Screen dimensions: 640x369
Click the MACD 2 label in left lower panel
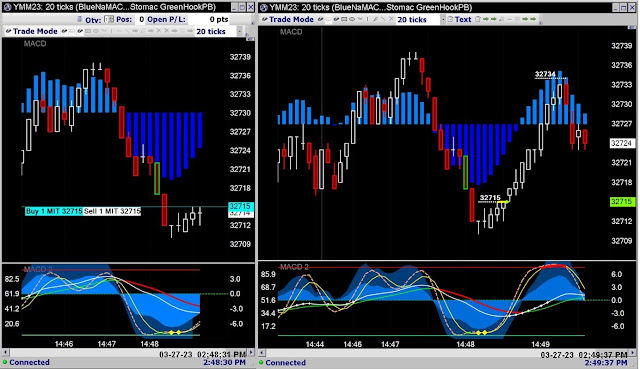click(x=38, y=269)
